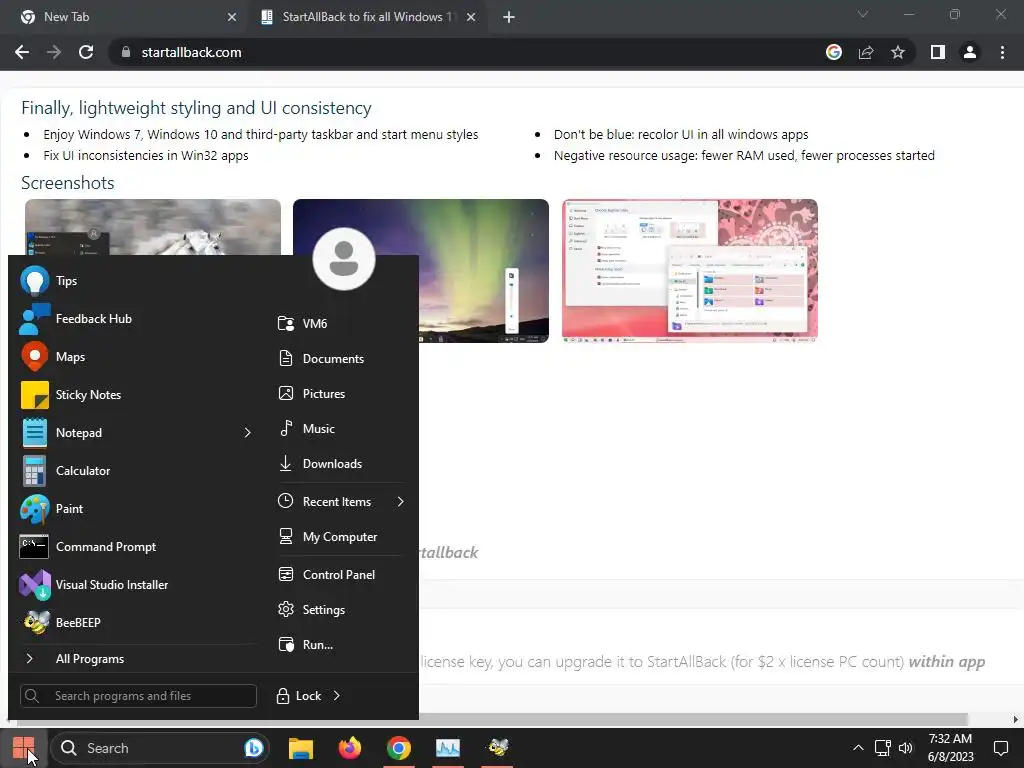
Task: Toggle Chrome side panel
Action: tap(938, 52)
